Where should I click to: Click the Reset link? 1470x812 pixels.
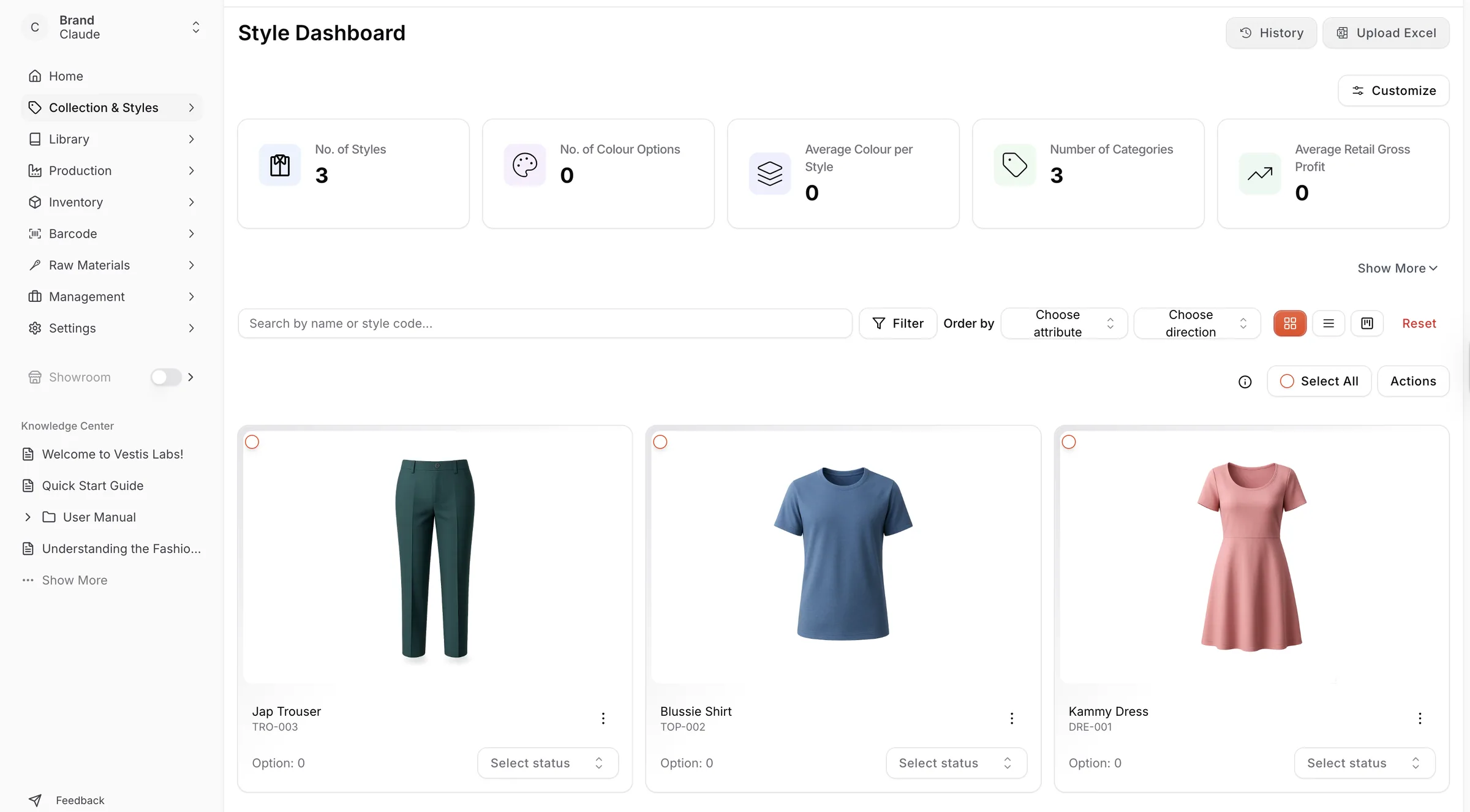(x=1419, y=323)
